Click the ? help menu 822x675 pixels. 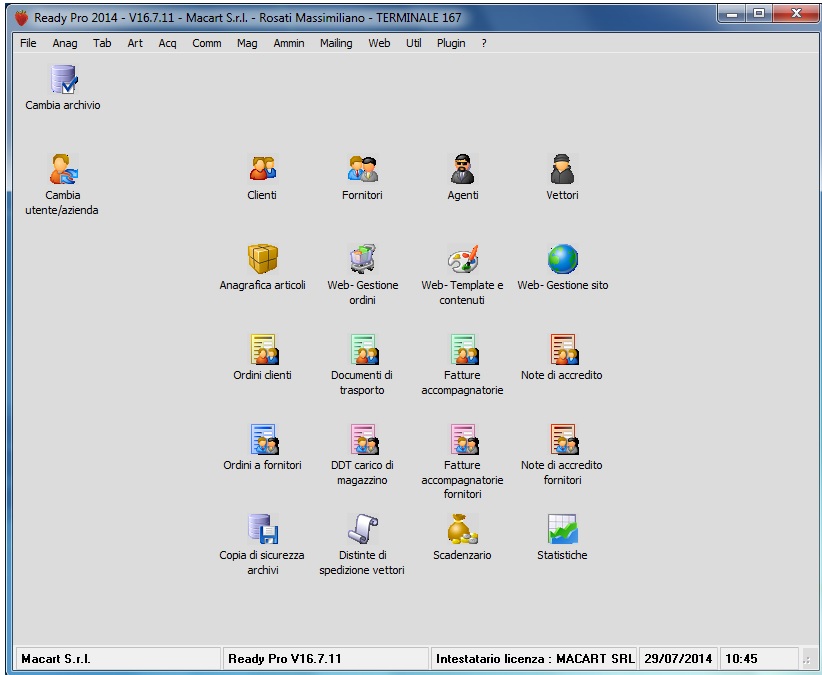[x=484, y=44]
